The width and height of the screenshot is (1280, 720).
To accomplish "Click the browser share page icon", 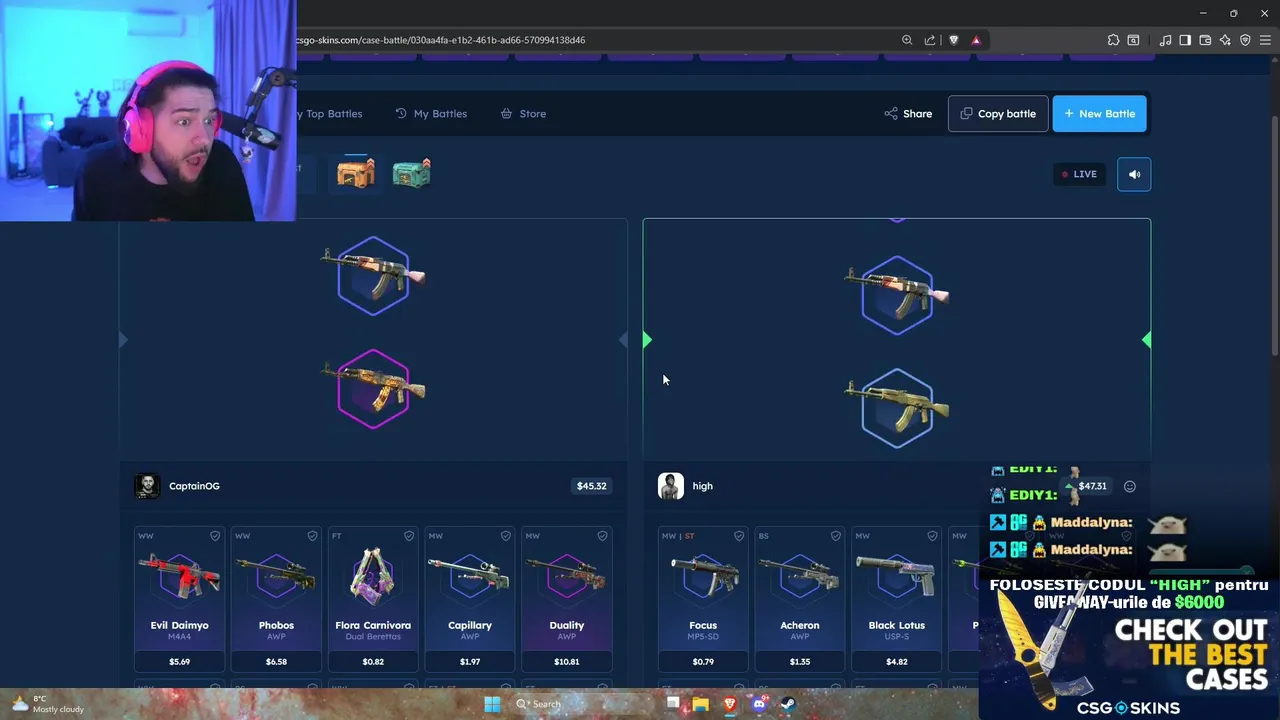I will 930,40.
